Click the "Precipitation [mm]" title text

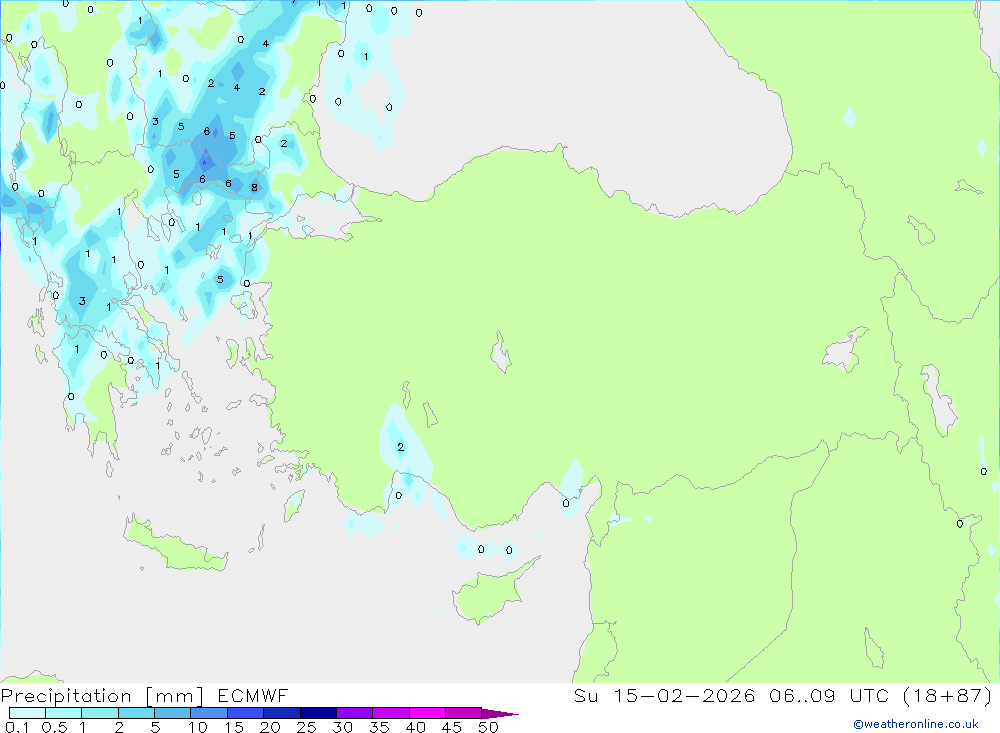102,696
